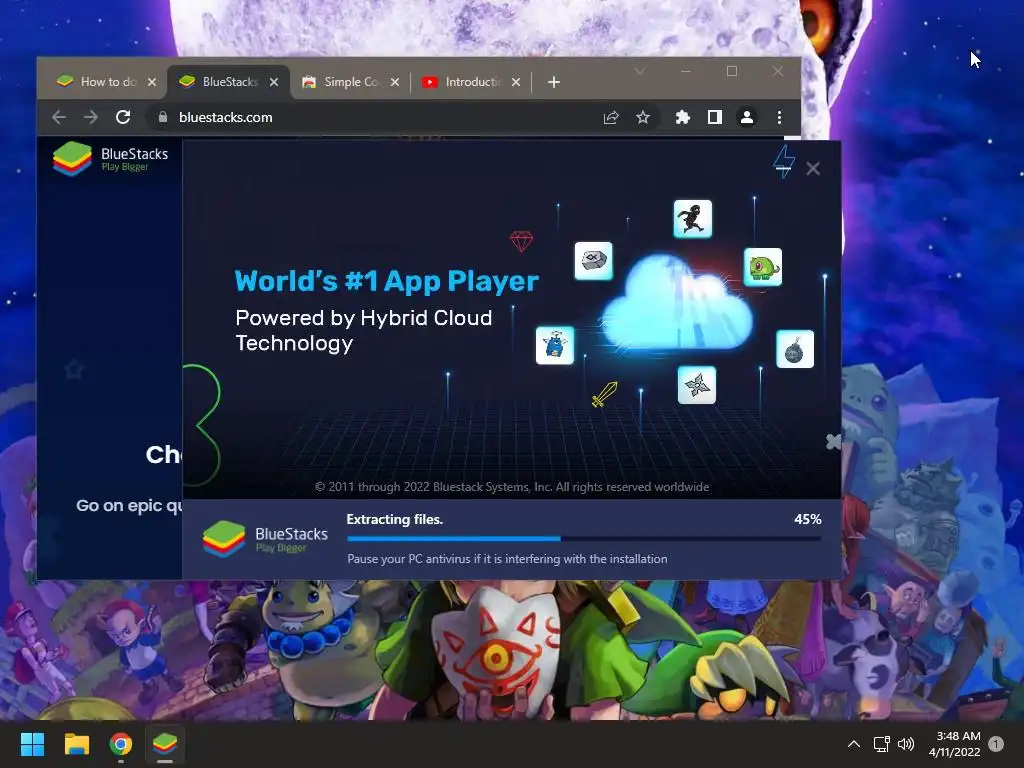
Task: Open Windows Start menu
Action: point(32,744)
